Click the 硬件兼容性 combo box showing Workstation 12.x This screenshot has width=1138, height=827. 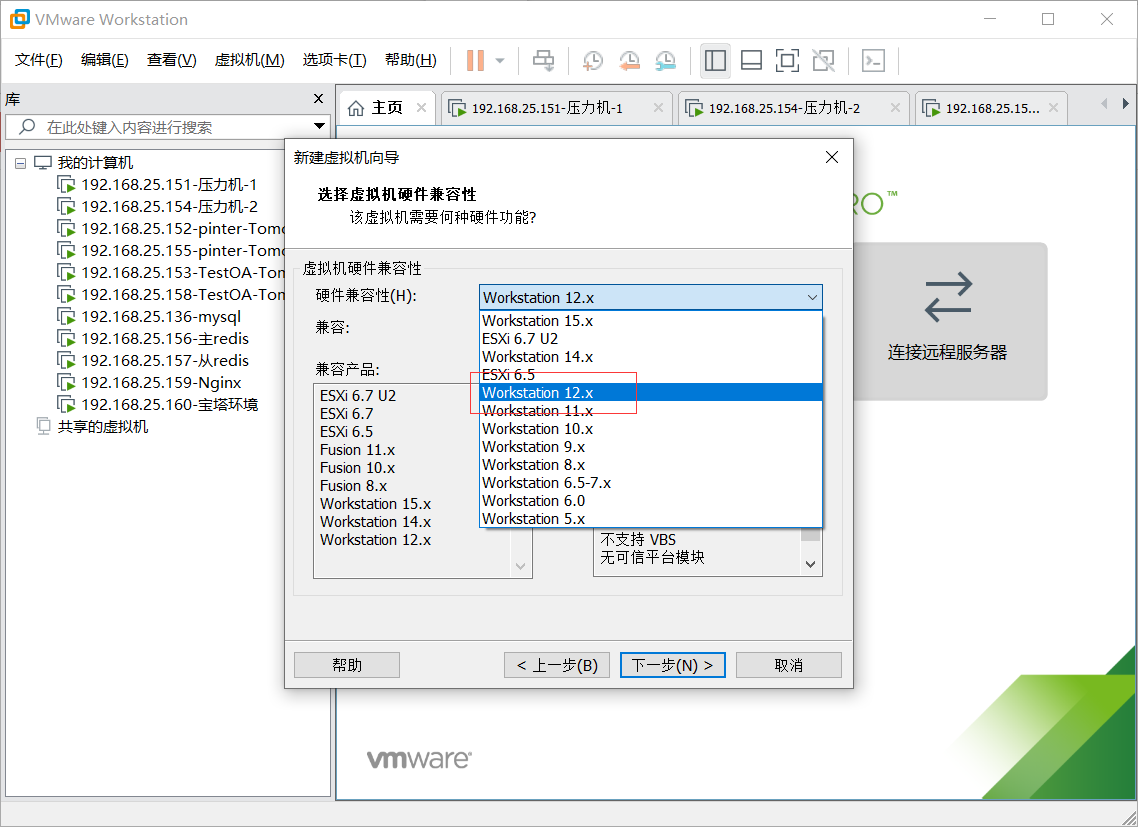pos(650,298)
